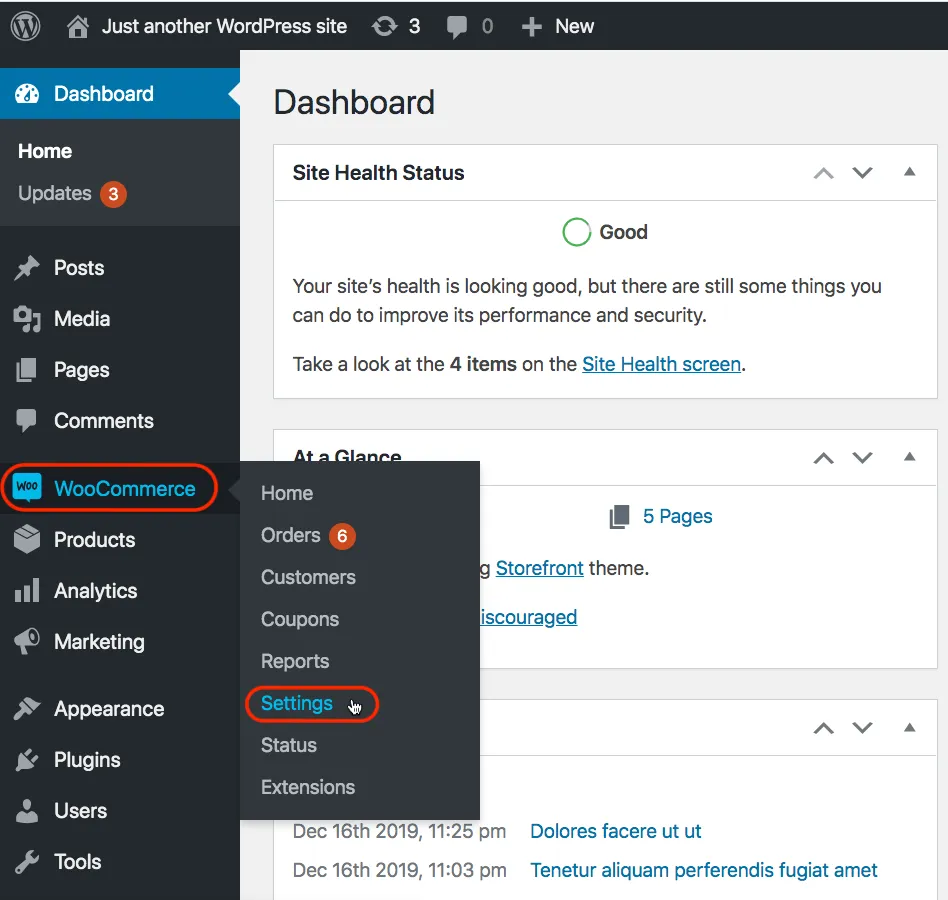
Task: Move Site Health Status widget down
Action: (862, 173)
